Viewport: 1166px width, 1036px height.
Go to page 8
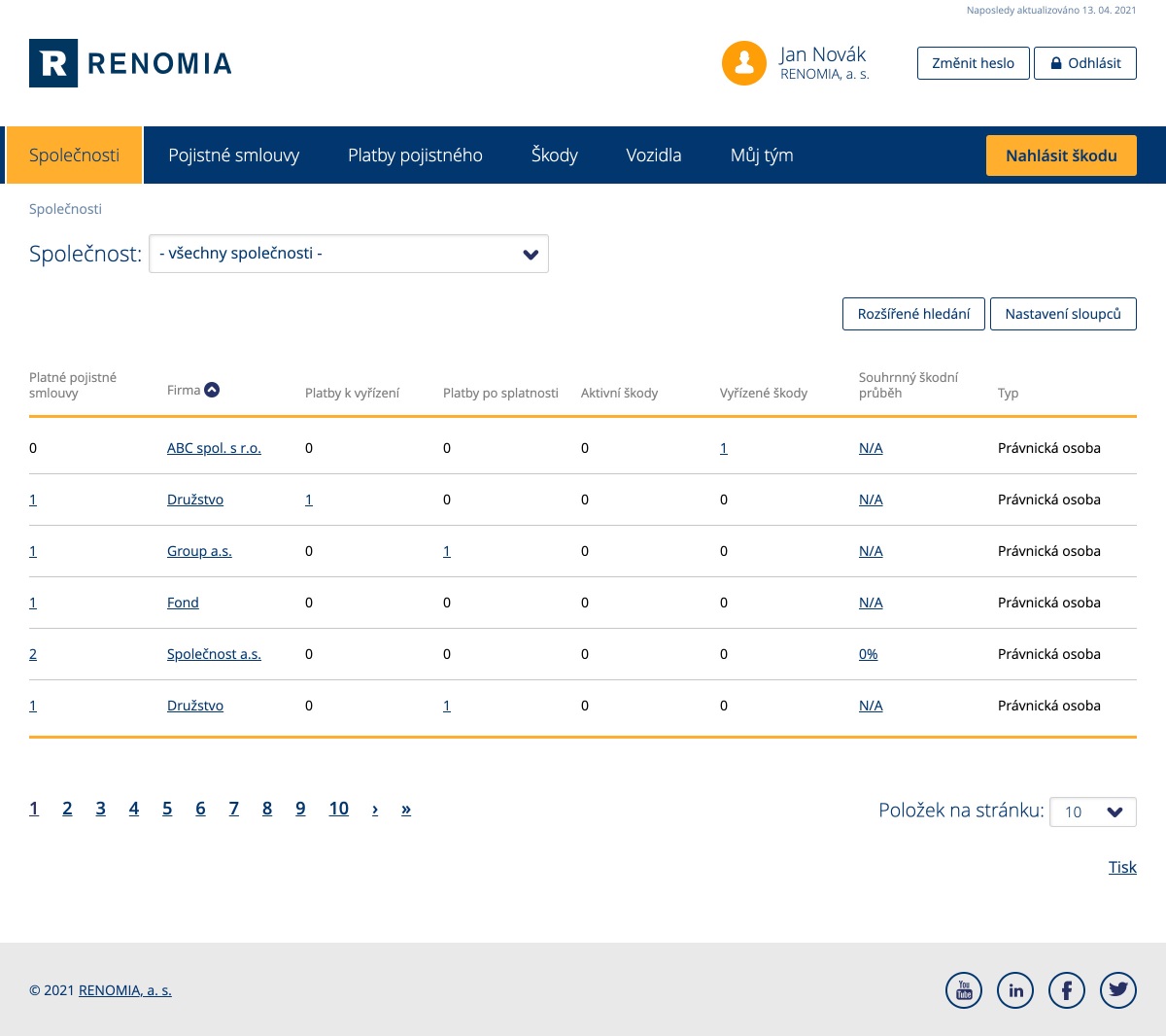click(267, 809)
